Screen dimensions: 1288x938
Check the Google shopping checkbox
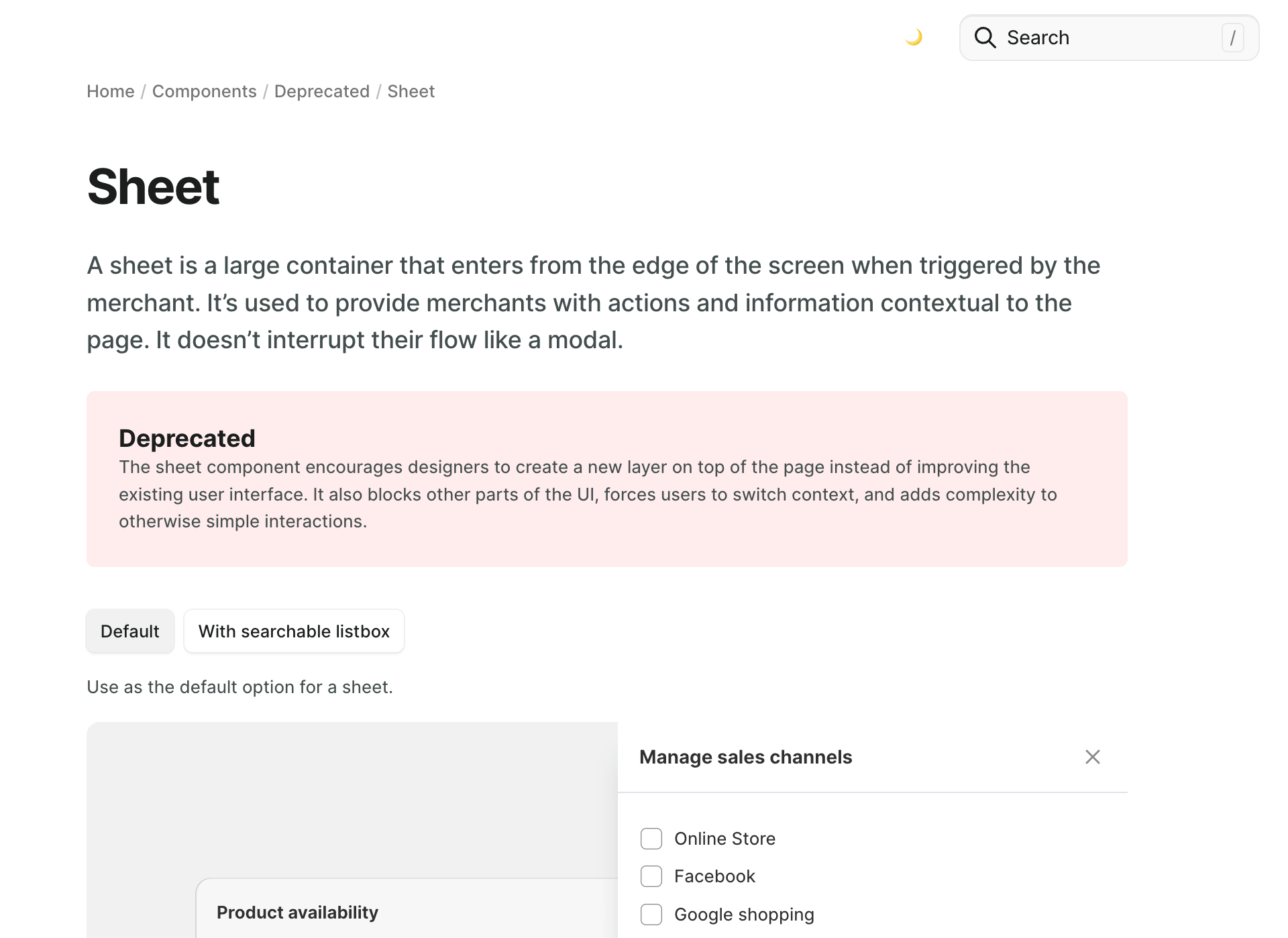pos(651,915)
